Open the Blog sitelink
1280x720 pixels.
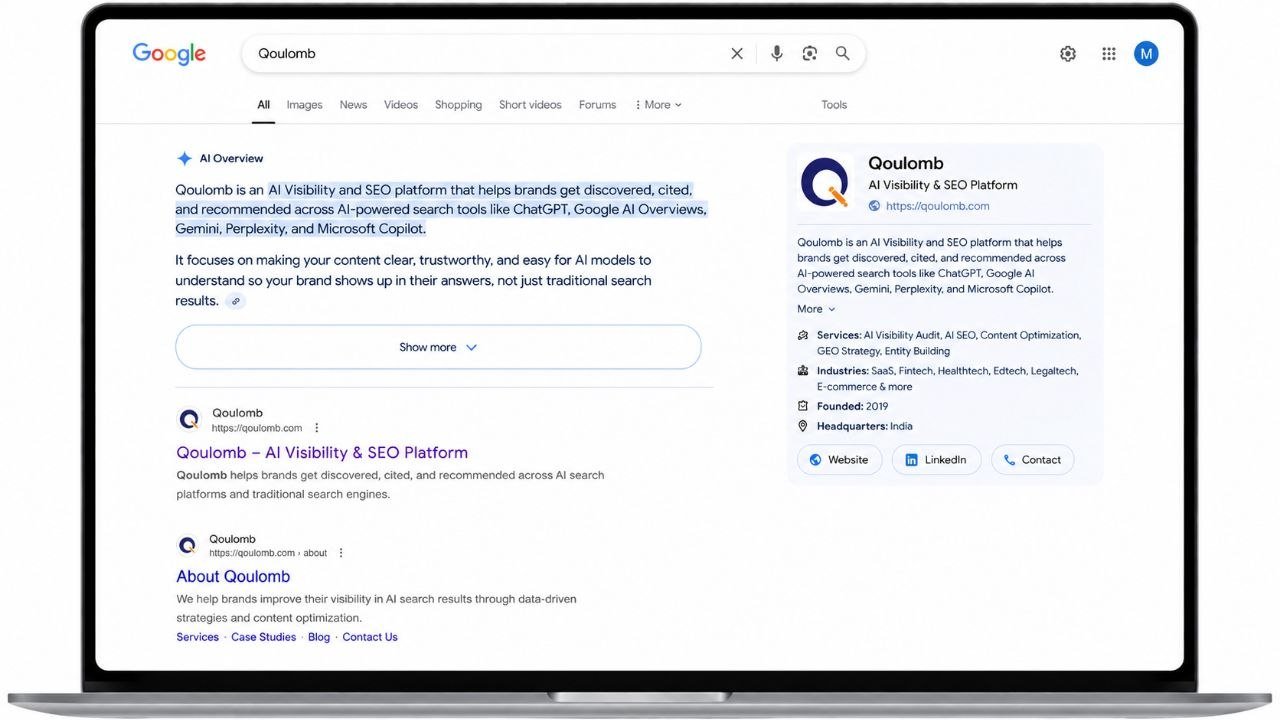(x=319, y=637)
